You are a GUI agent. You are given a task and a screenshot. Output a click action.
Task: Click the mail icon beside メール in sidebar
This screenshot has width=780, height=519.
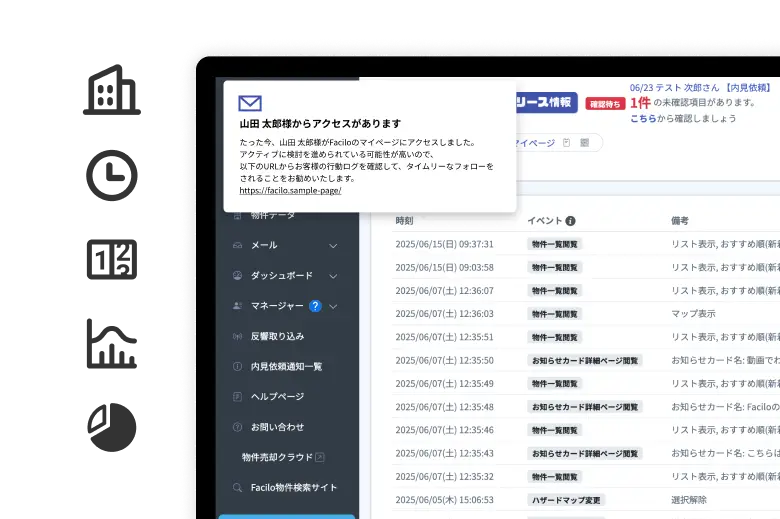click(237, 245)
